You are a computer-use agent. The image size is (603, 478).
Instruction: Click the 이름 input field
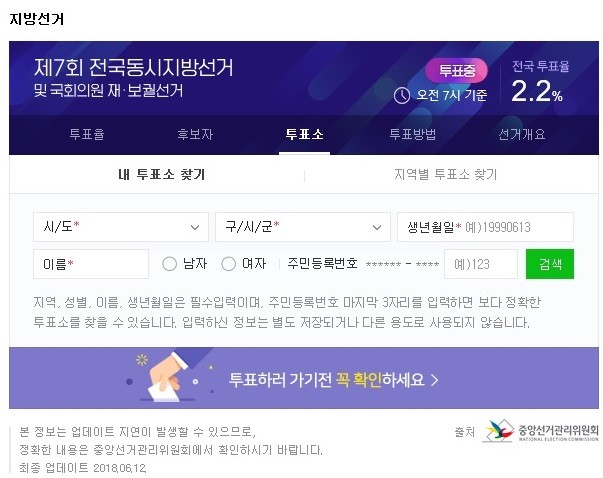[91, 264]
